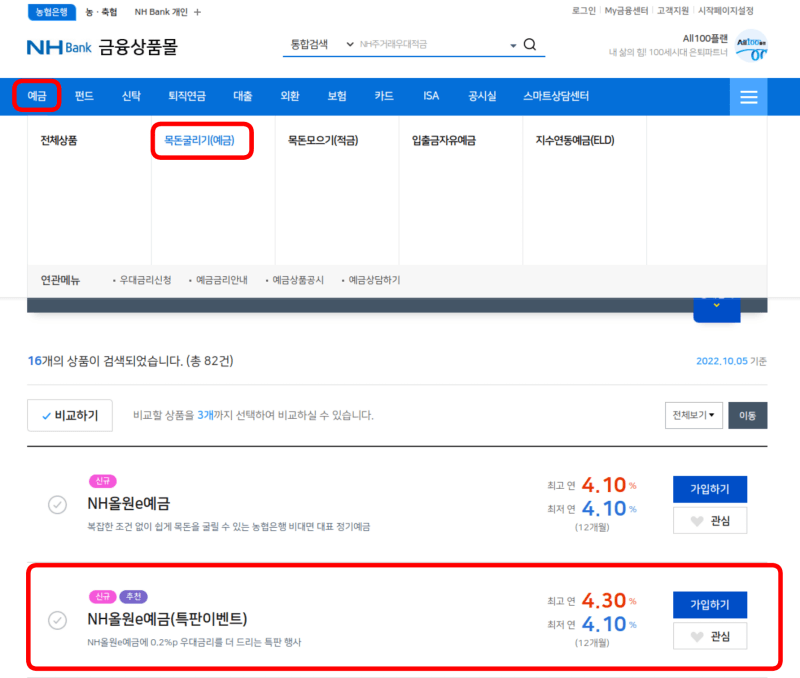Click the heart icon on NH올원e예금 관심 button
The image size is (800, 678).
coord(697,521)
